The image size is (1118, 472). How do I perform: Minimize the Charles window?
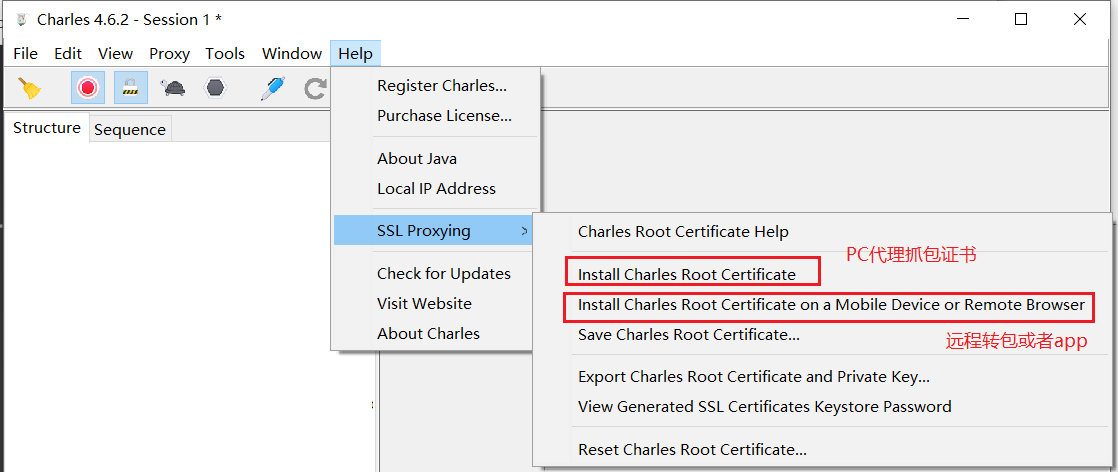coord(962,20)
